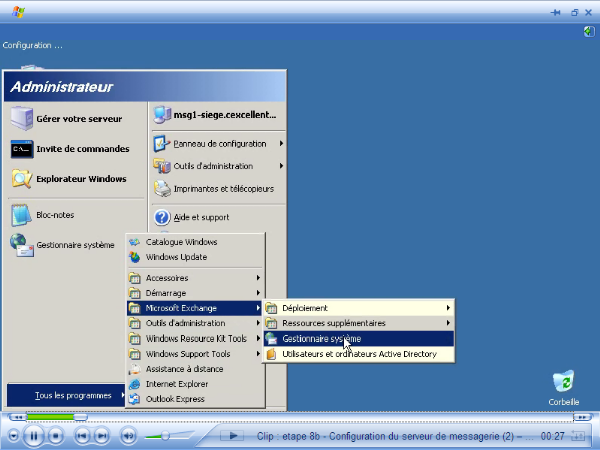600x450 pixels.
Task: Open Gérer votre serveur icon
Action: click(21, 118)
